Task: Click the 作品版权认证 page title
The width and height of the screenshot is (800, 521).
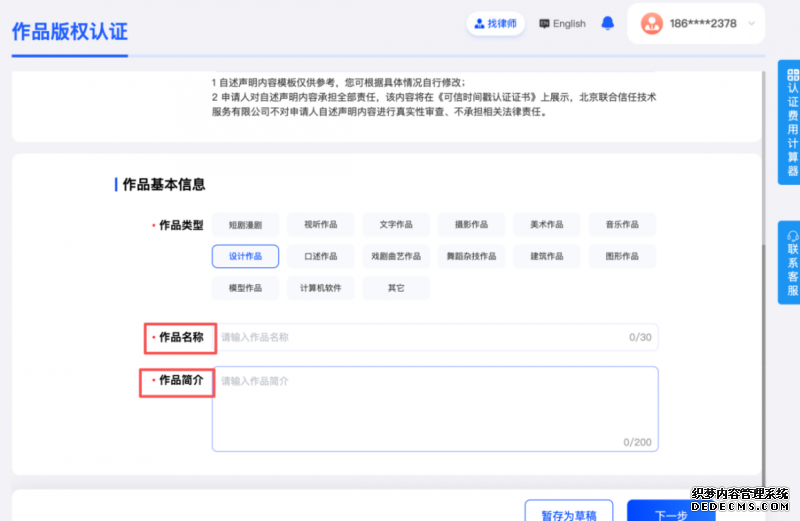Action: click(70, 30)
